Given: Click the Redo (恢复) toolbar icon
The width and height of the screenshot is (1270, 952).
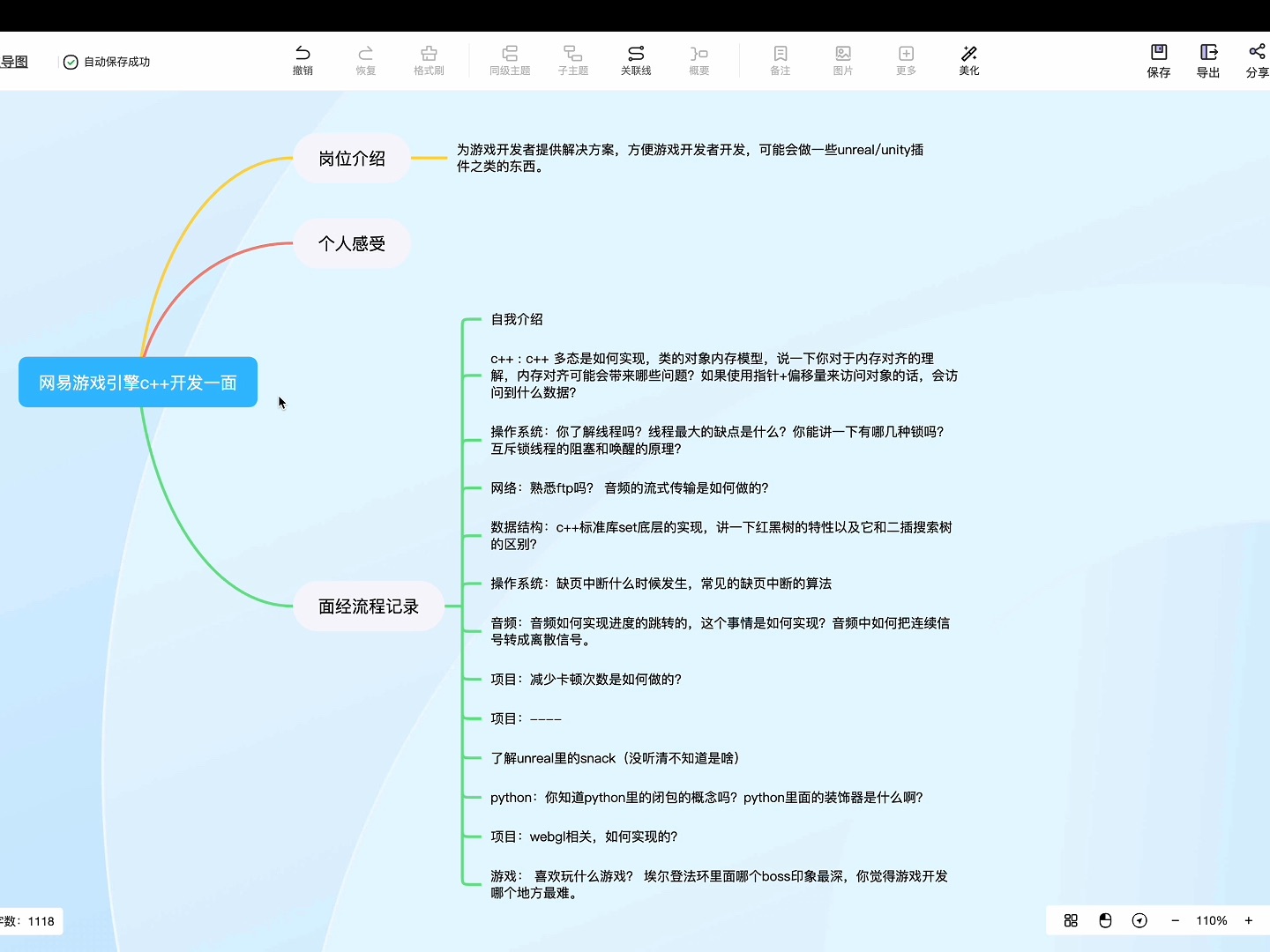Looking at the screenshot, I should pos(366,61).
